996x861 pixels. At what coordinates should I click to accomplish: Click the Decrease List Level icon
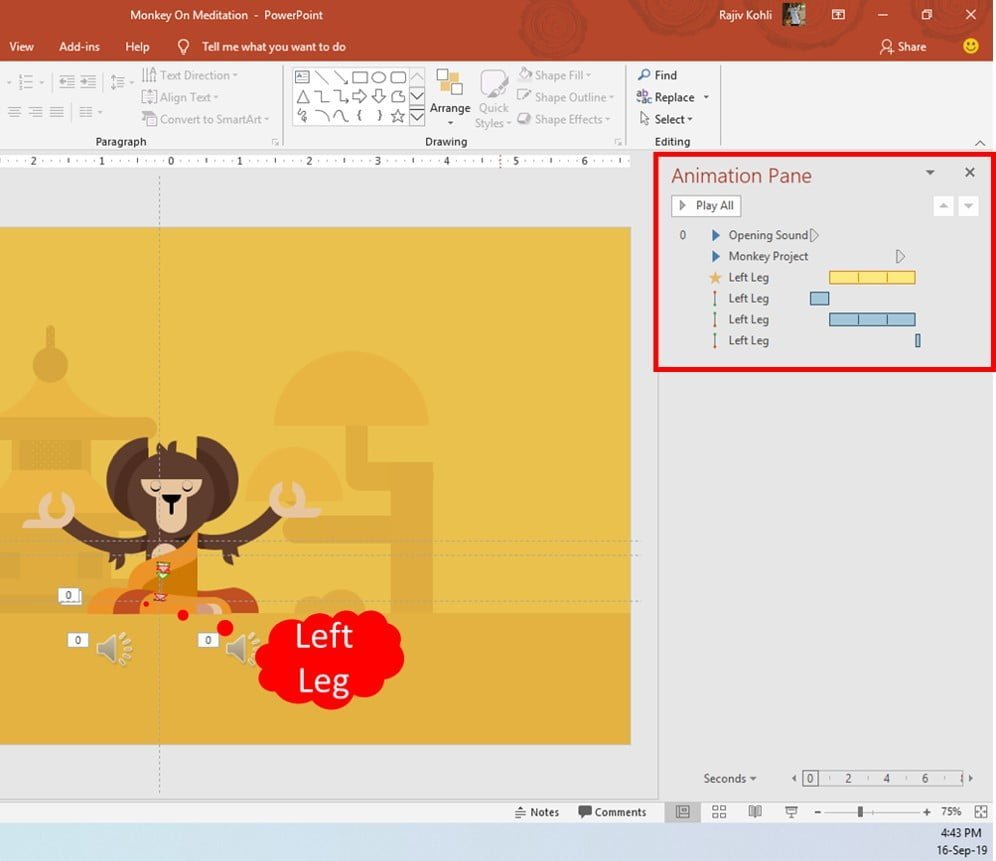(67, 81)
